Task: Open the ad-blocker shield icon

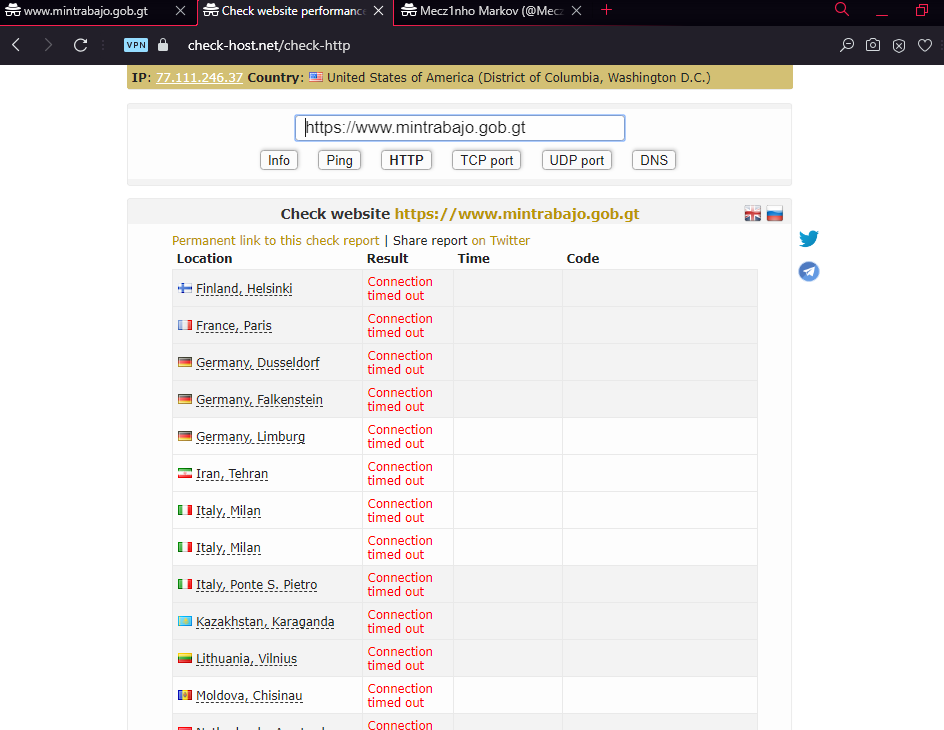Action: click(x=898, y=45)
